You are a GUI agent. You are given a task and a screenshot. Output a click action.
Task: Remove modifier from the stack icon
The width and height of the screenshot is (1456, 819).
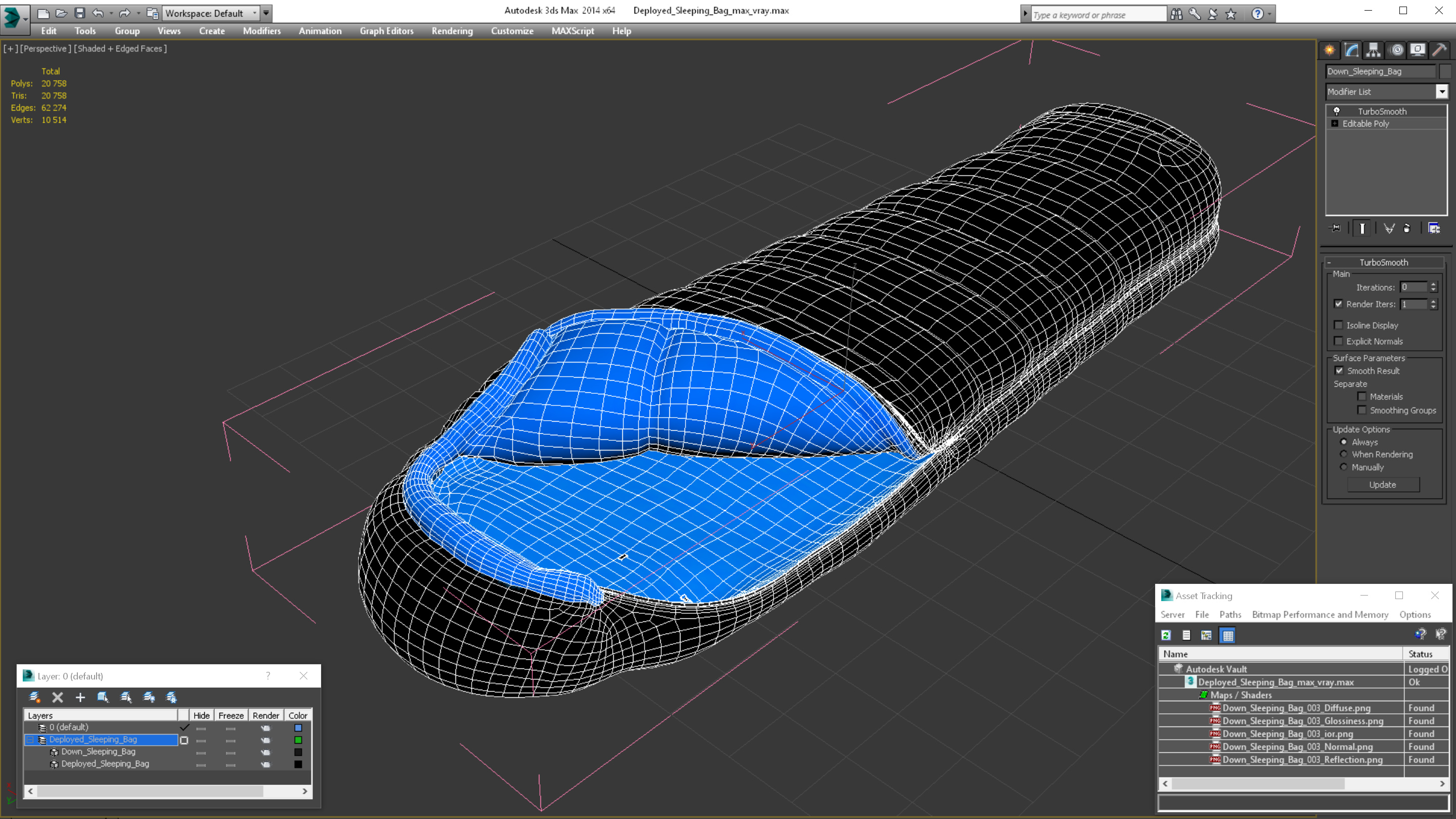(1407, 229)
